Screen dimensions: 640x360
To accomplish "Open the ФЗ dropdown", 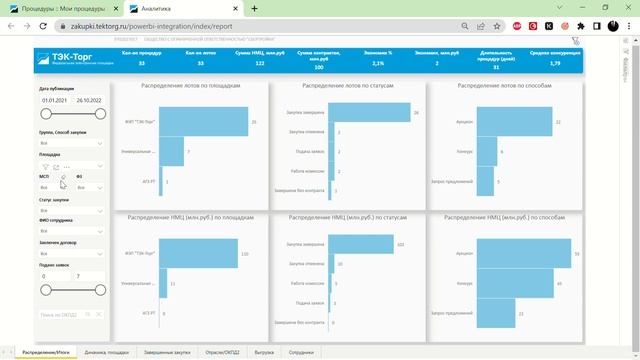I will click(89, 187).
